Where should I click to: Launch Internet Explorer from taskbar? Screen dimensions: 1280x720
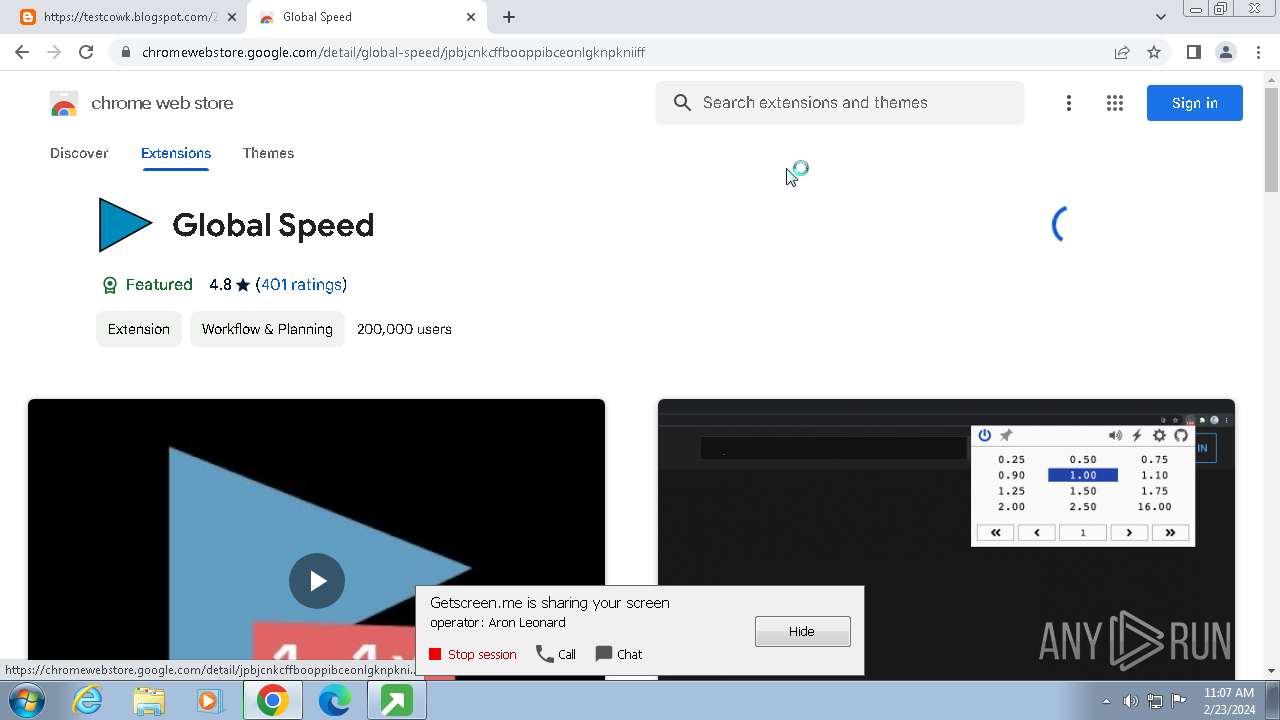click(x=88, y=701)
